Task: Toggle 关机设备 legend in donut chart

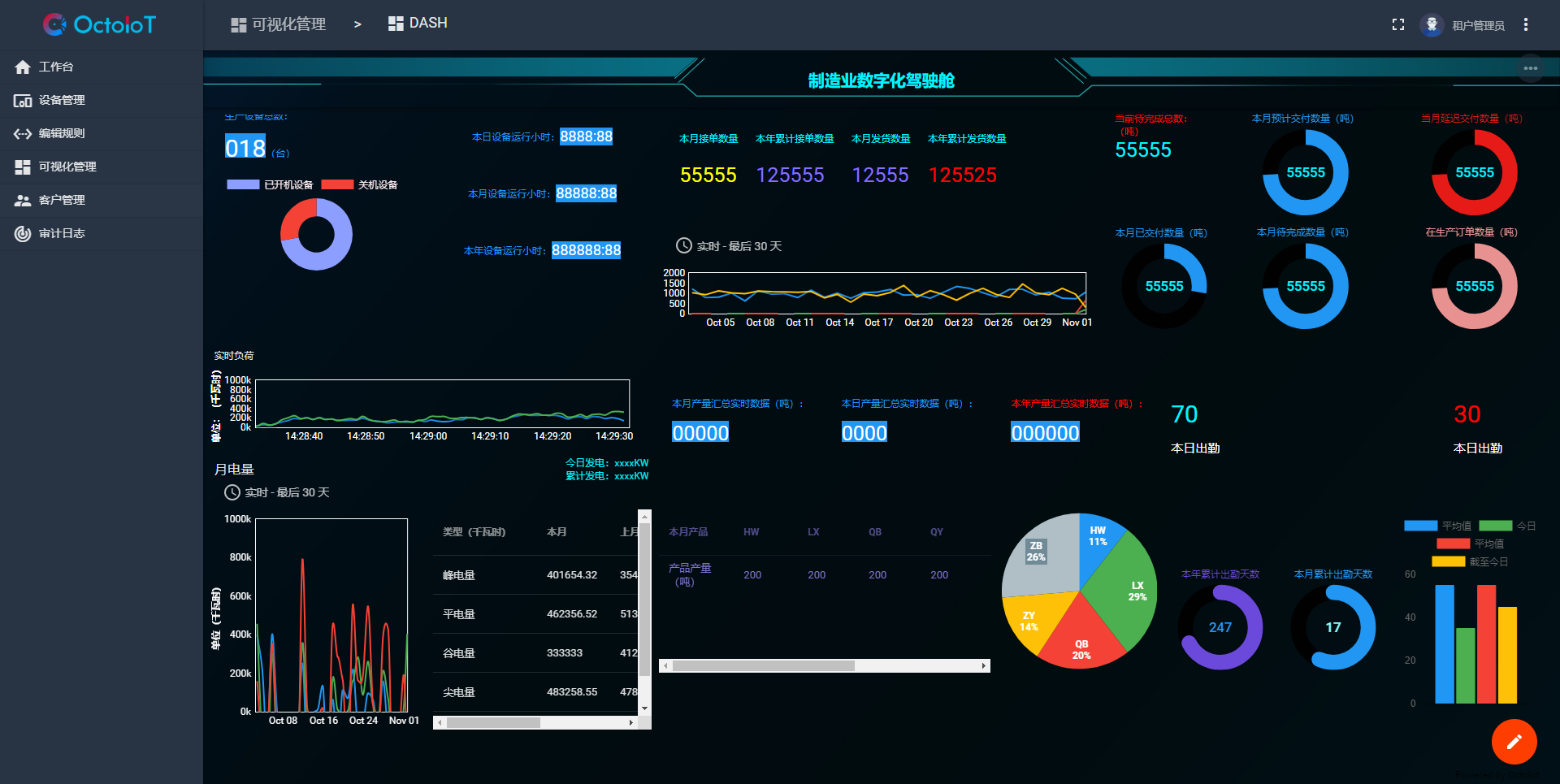Action: [x=360, y=184]
